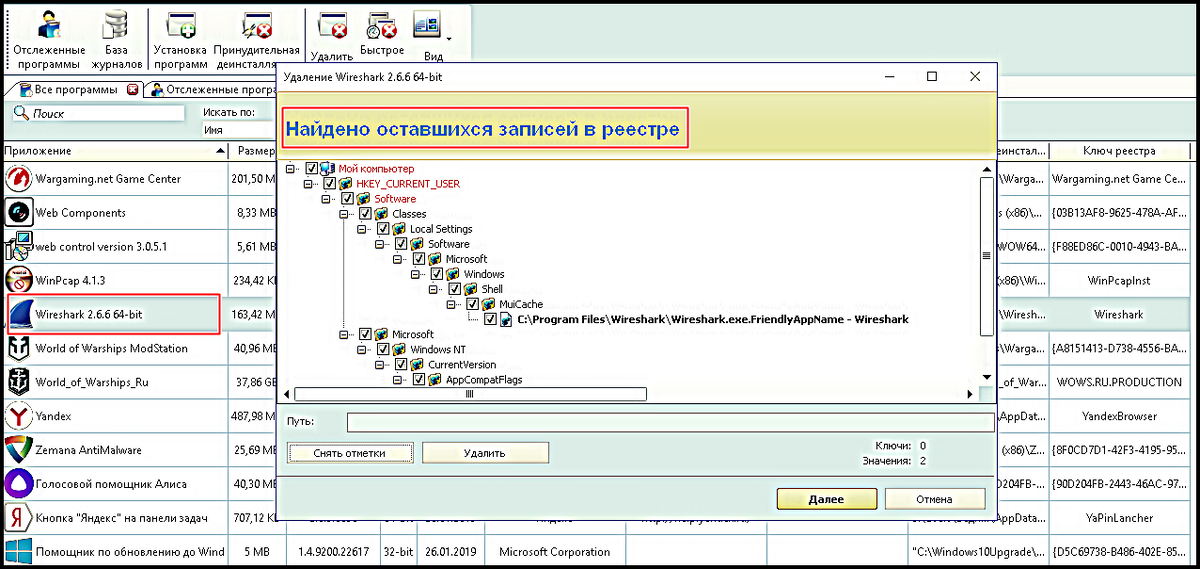Toggle the AppCompatFlags checkbox
The height and width of the screenshot is (569, 1200).
419,380
